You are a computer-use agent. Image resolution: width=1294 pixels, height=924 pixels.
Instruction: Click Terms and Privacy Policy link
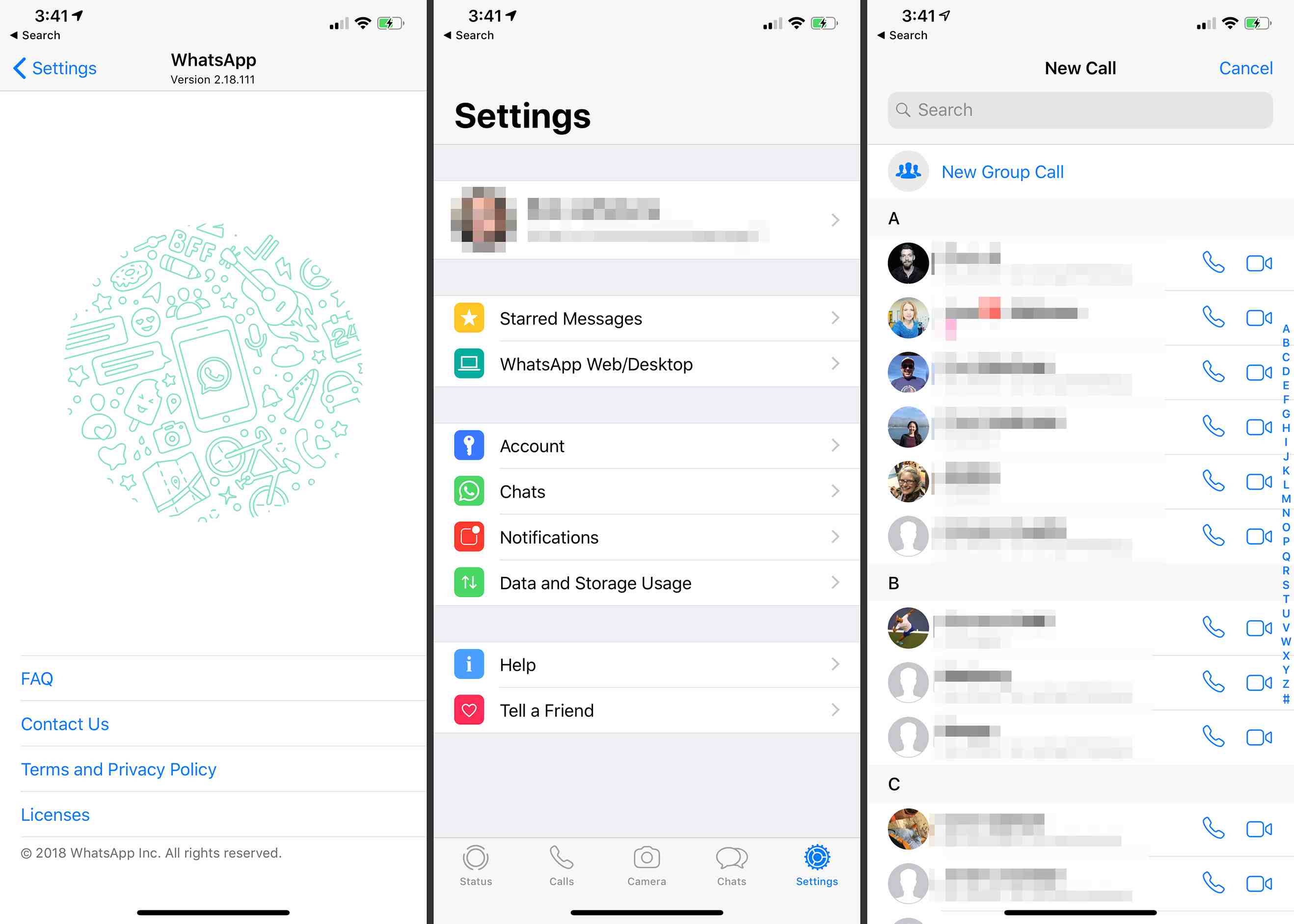[118, 769]
